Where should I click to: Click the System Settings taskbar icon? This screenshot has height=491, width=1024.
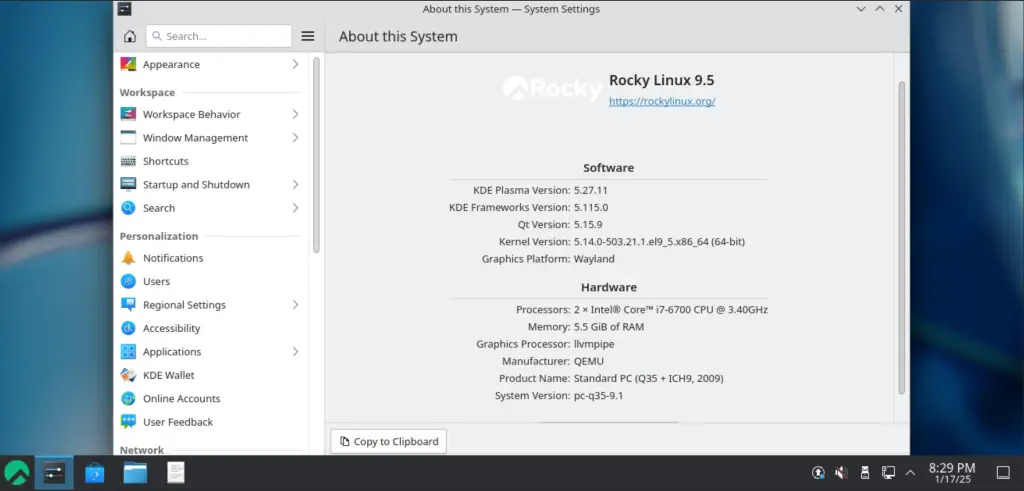tap(54, 473)
